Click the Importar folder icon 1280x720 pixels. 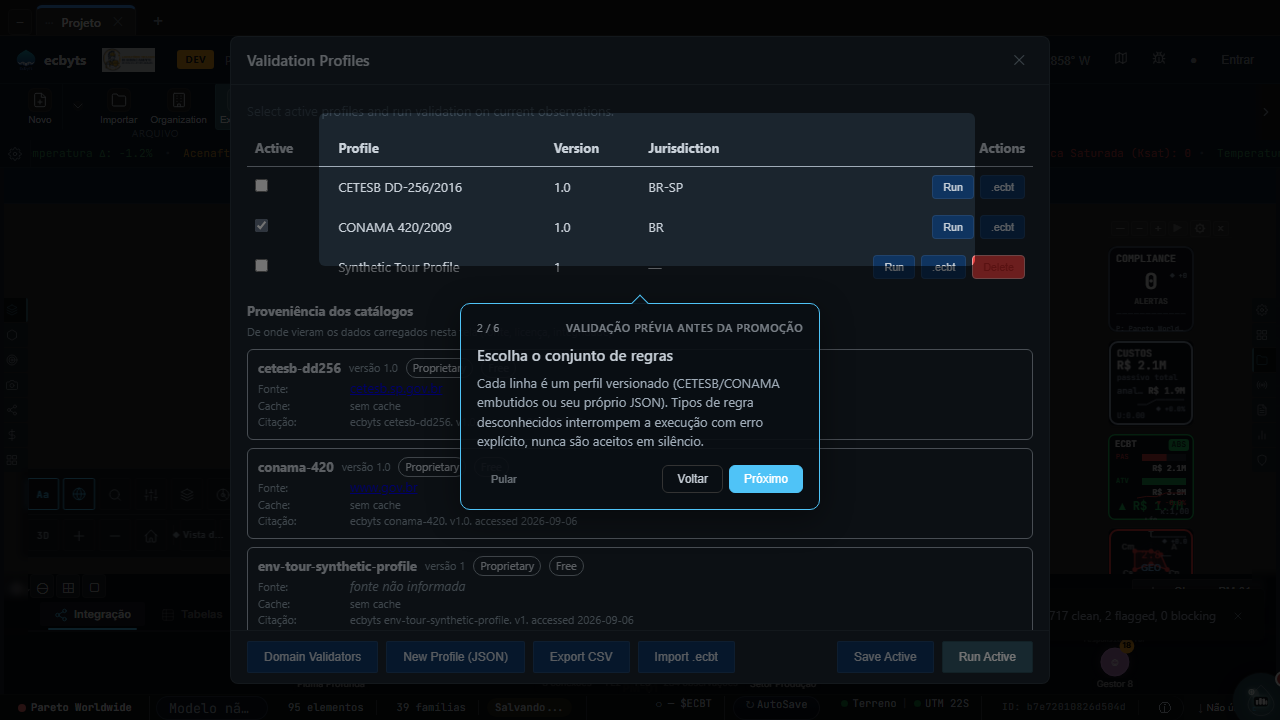(119, 100)
